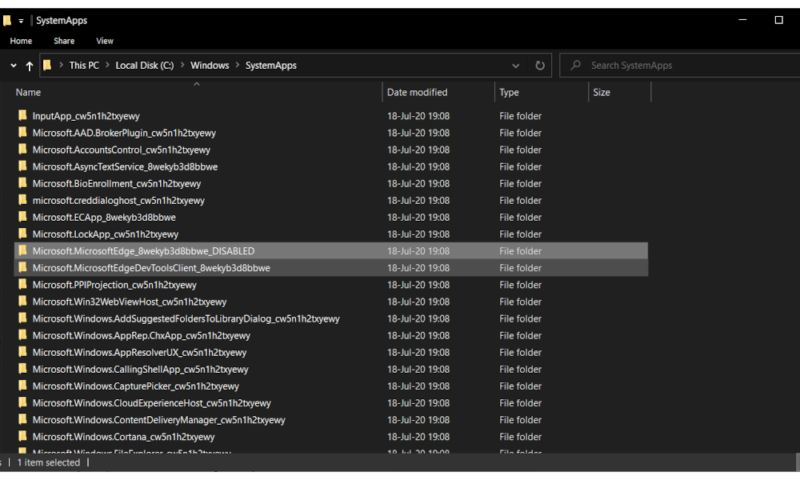Click the Microsoft.Win32WebViewHost folder icon

click(x=22, y=301)
